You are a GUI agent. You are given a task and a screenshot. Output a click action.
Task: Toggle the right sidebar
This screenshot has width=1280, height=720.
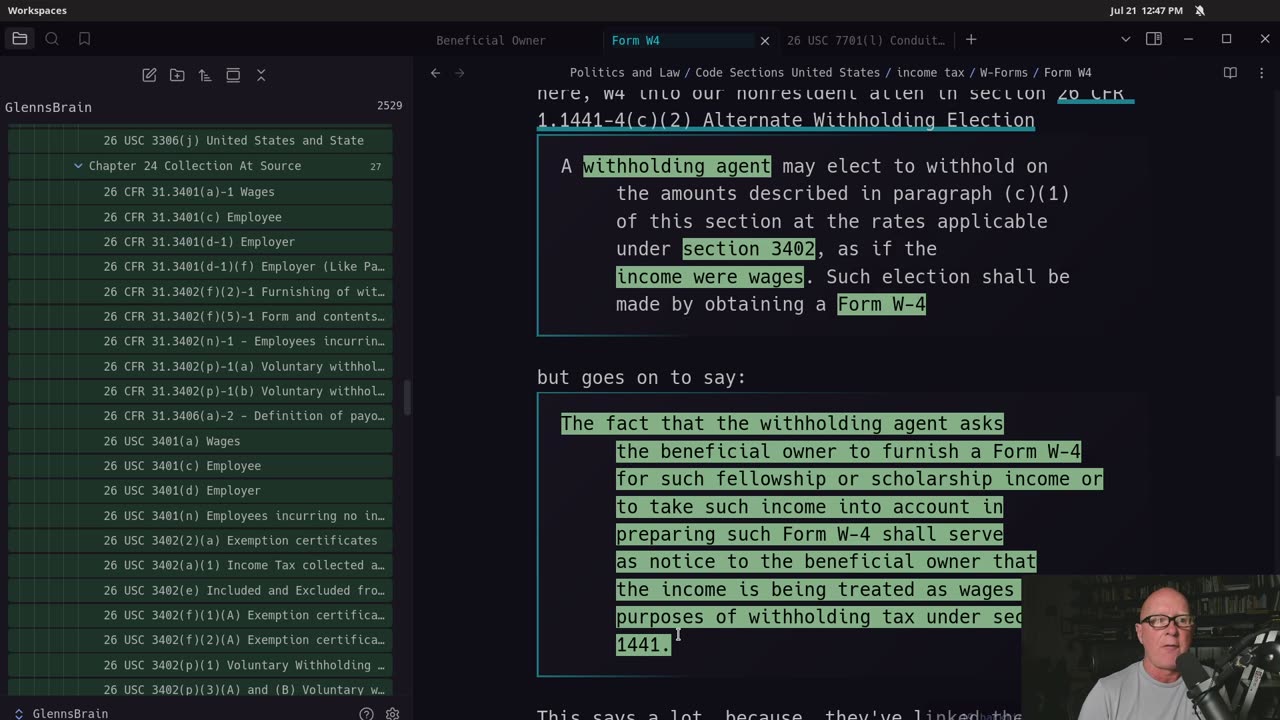point(1154,40)
